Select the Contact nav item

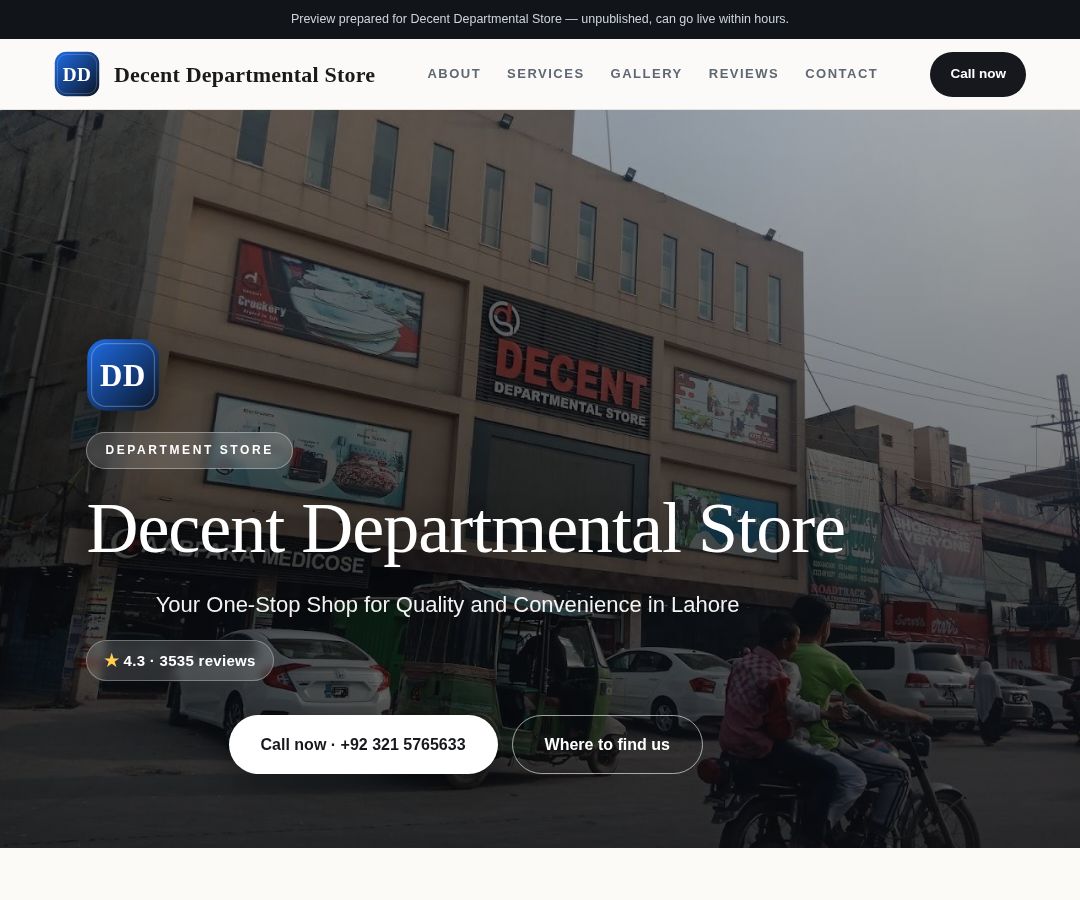tap(841, 74)
